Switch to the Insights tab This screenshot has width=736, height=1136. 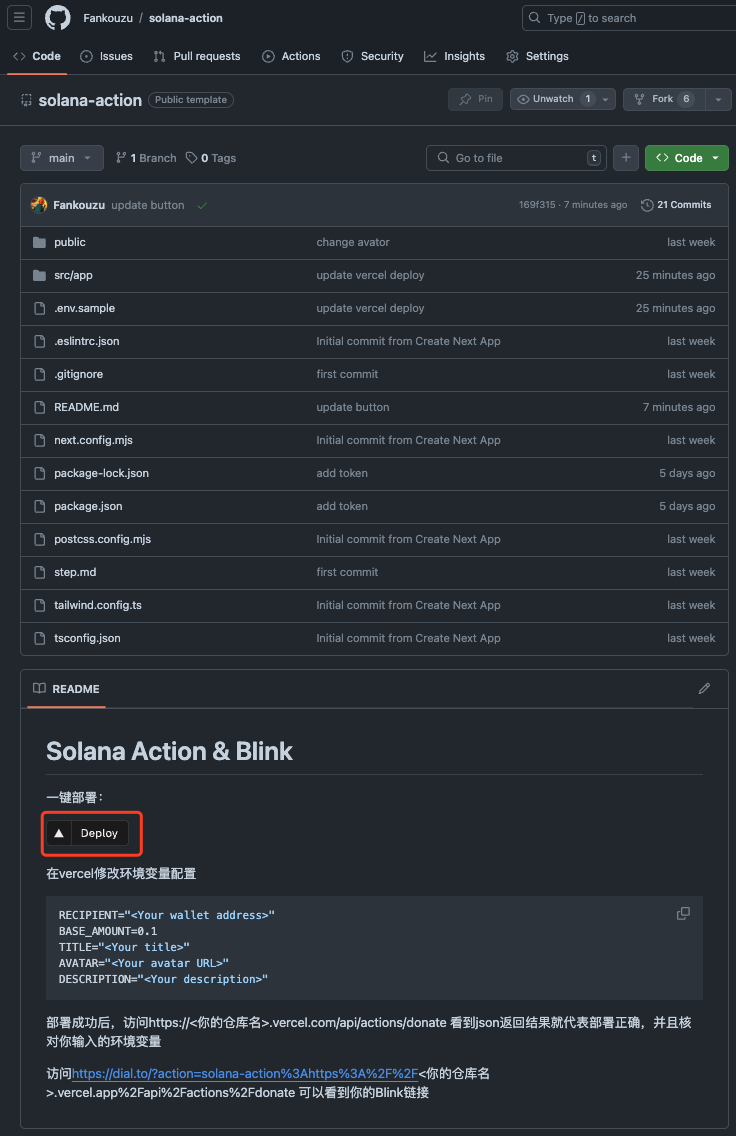click(x=454, y=57)
